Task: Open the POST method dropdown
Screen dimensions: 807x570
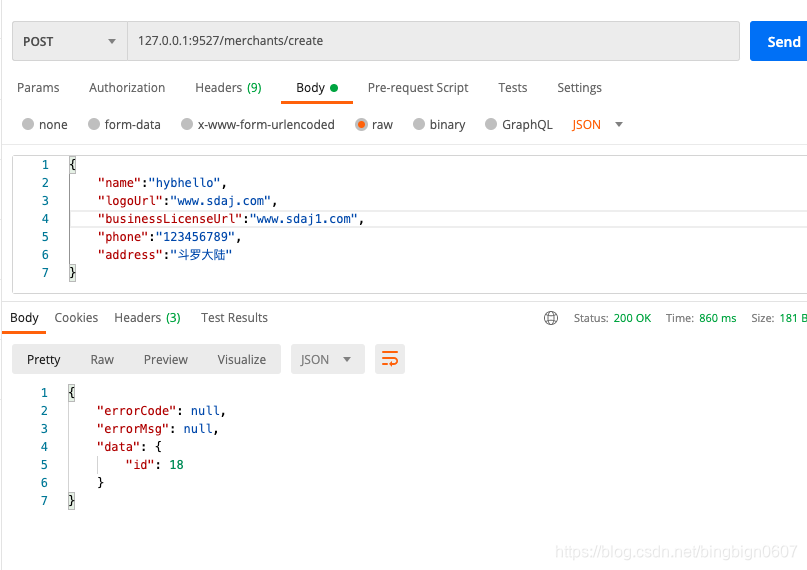Action: pyautogui.click(x=70, y=41)
